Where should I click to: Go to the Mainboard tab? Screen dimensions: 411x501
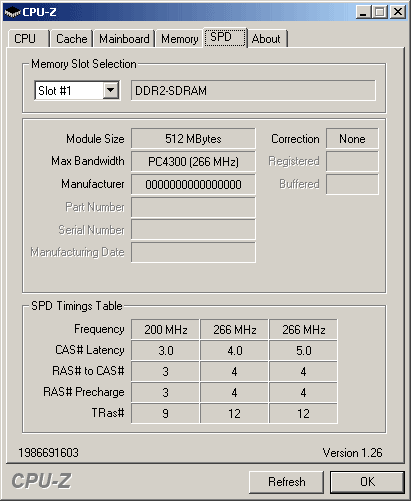[x=124, y=39]
